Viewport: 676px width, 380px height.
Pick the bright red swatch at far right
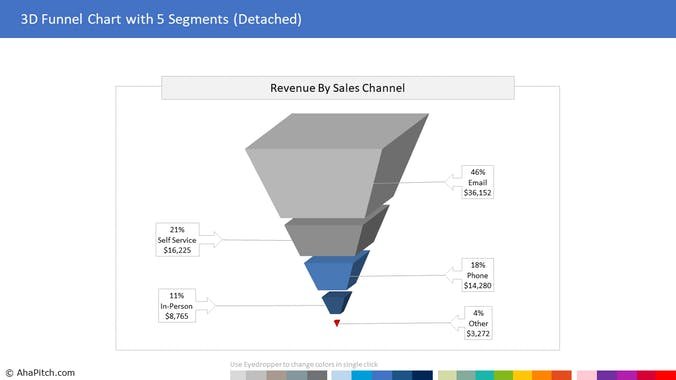tap(666, 375)
